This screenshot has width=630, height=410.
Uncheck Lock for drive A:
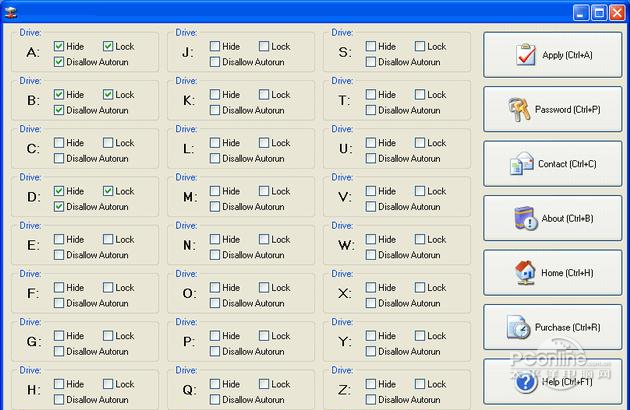[108, 46]
